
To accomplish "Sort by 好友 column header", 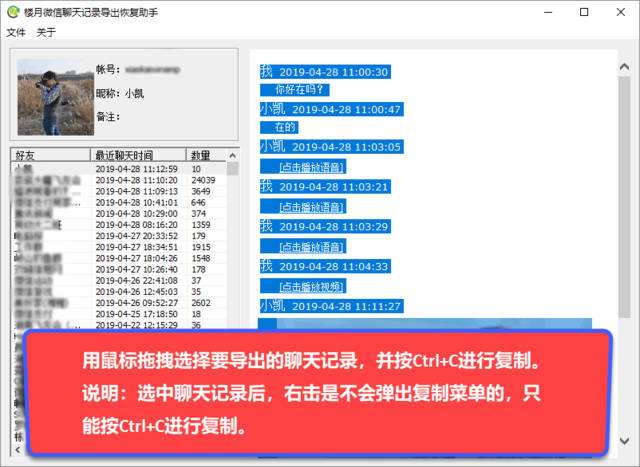I will pyautogui.click(x=50, y=155).
